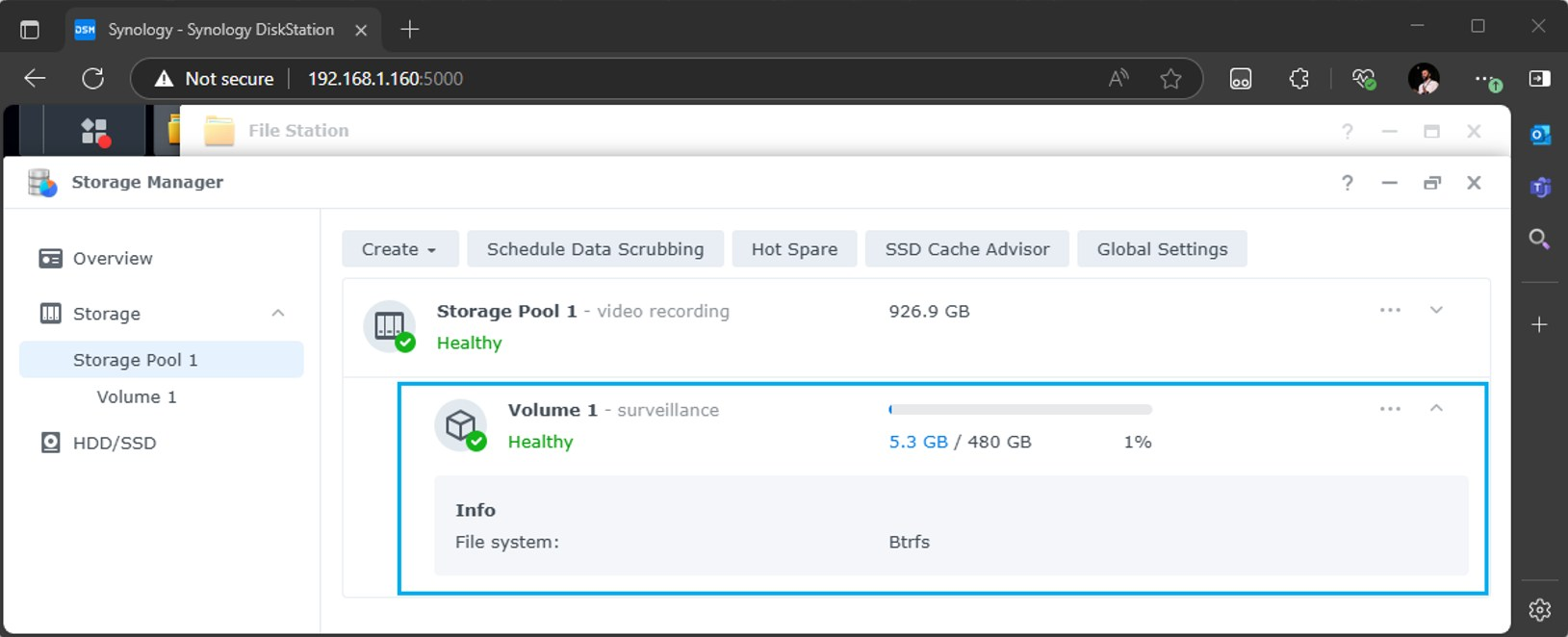The height and width of the screenshot is (637, 1568).
Task: Open Edge sidebar settings gear
Action: pyautogui.click(x=1539, y=609)
